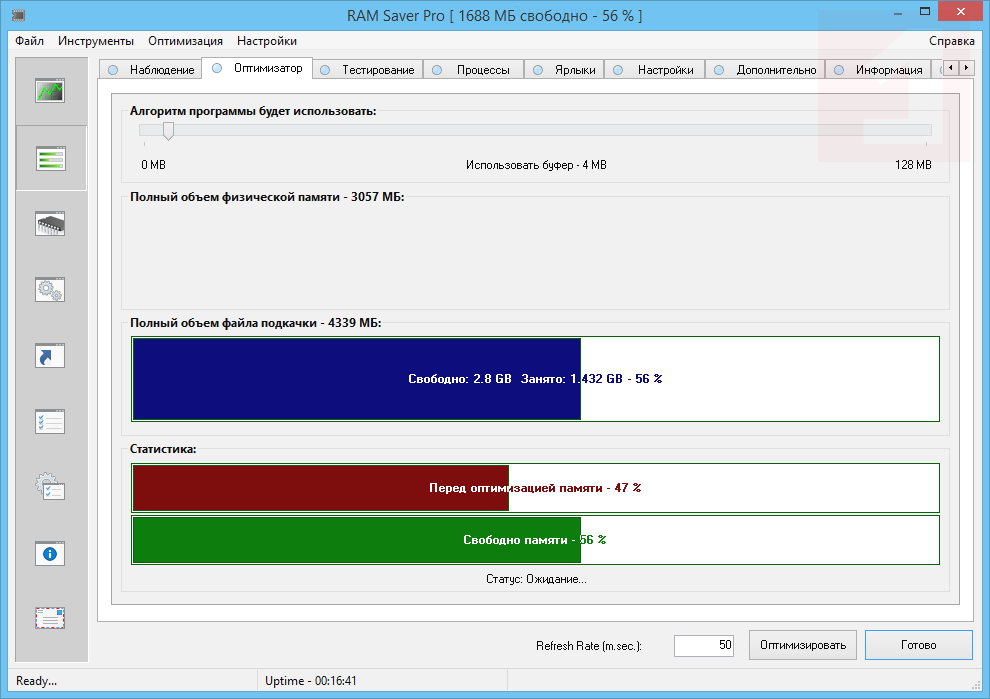Open the memory chip testing sidebar icon

[x=50, y=224]
